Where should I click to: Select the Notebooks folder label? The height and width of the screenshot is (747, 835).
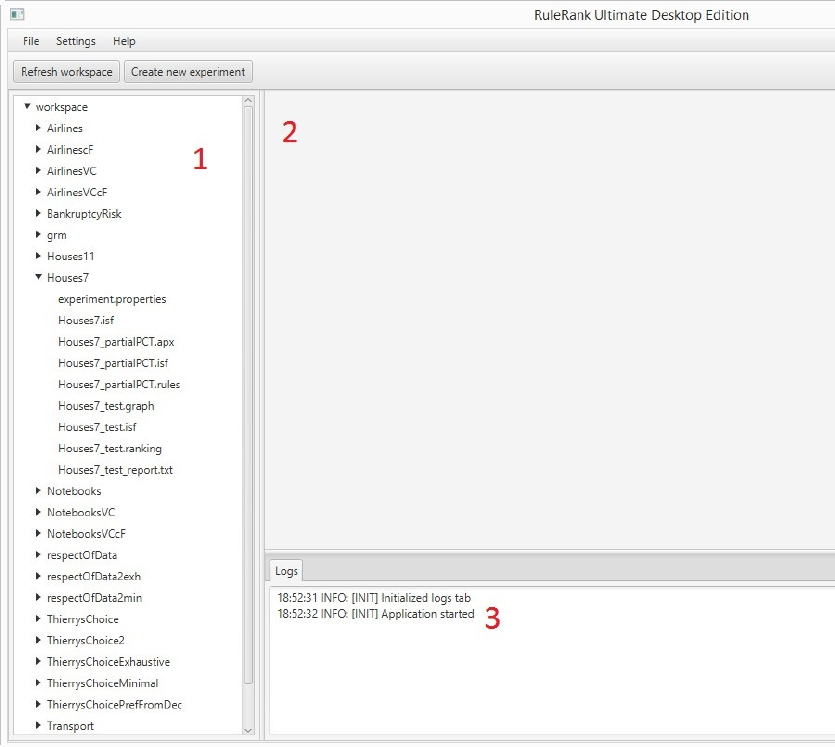(x=74, y=491)
